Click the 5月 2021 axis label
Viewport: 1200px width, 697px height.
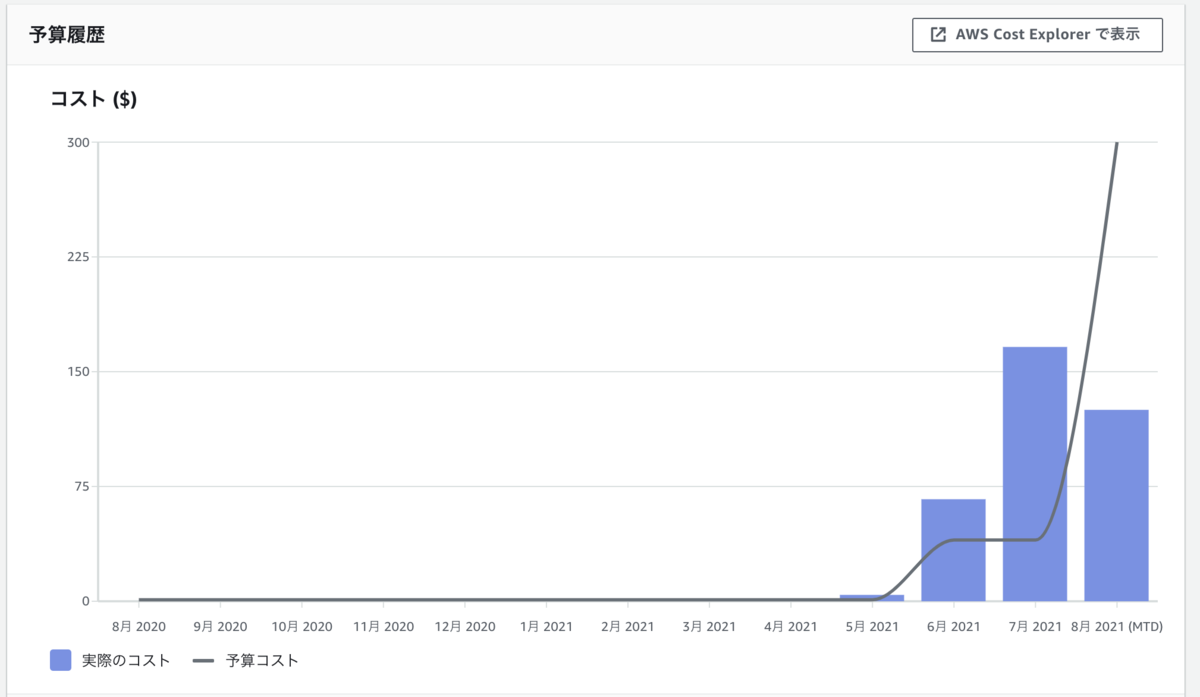pos(872,627)
